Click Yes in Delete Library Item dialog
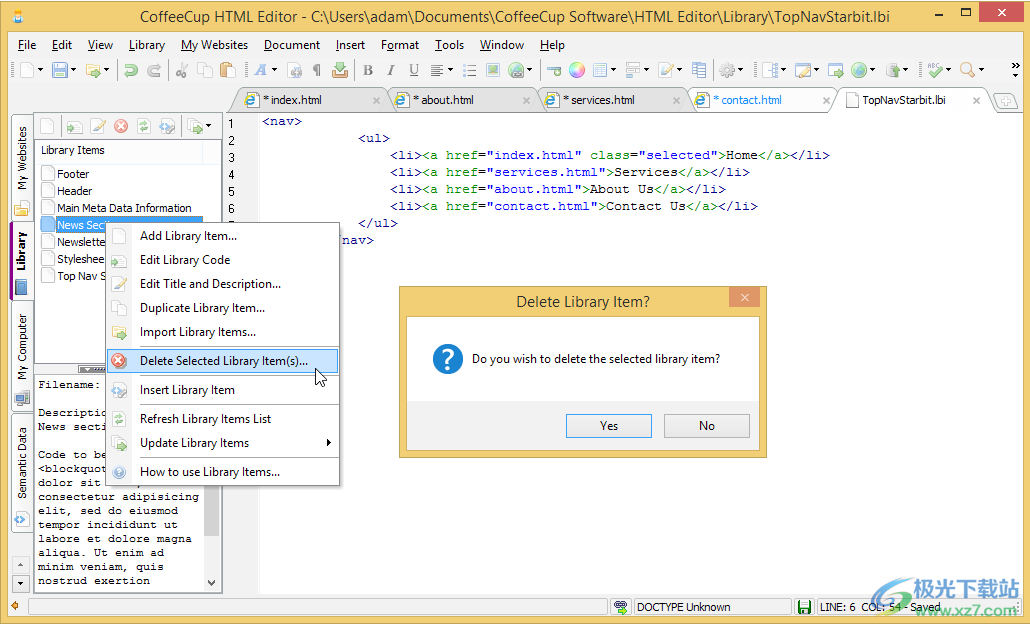Screen dimensions: 1030x627 [609, 426]
